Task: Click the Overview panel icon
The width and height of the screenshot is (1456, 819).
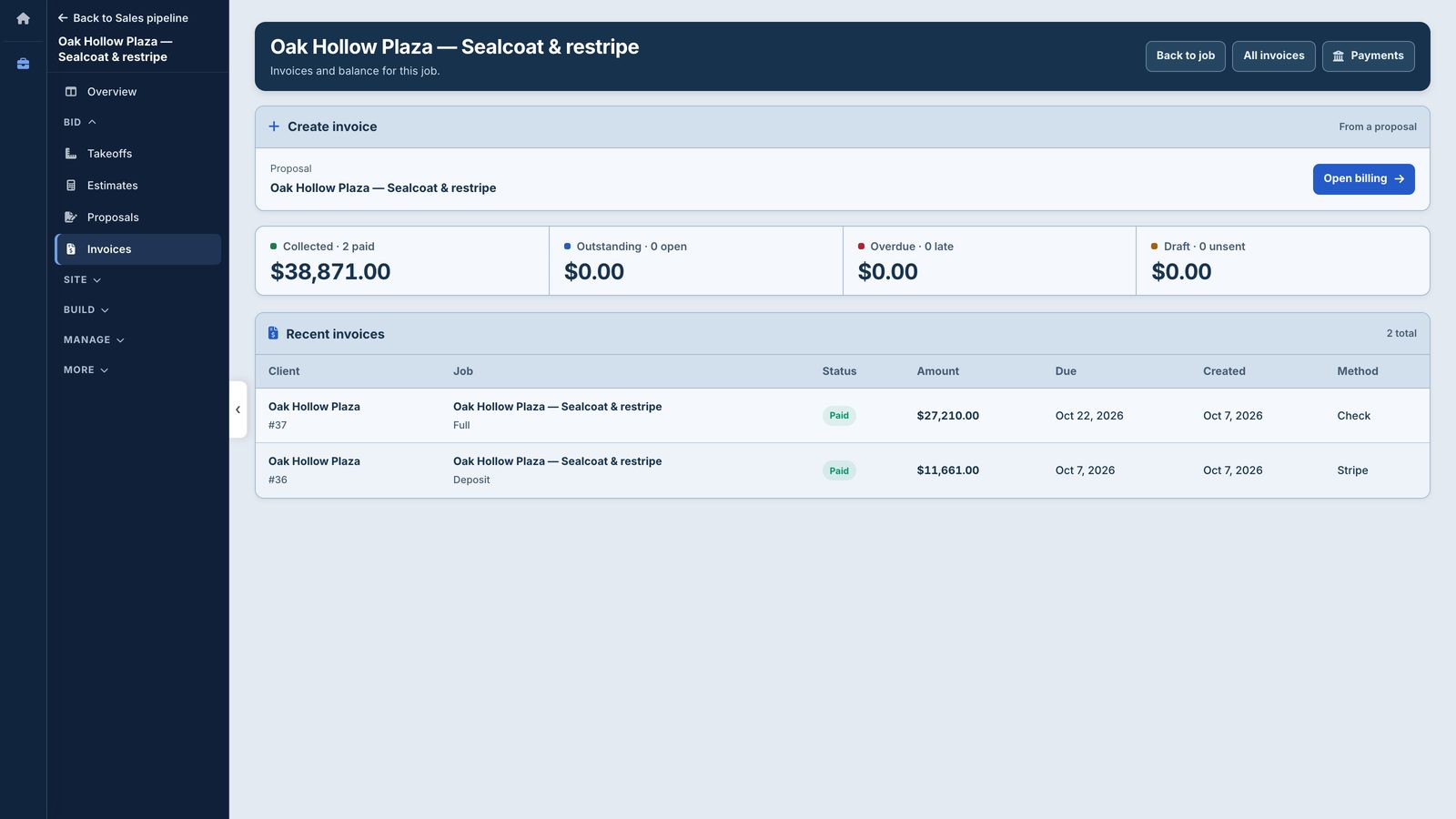Action: 71,92
